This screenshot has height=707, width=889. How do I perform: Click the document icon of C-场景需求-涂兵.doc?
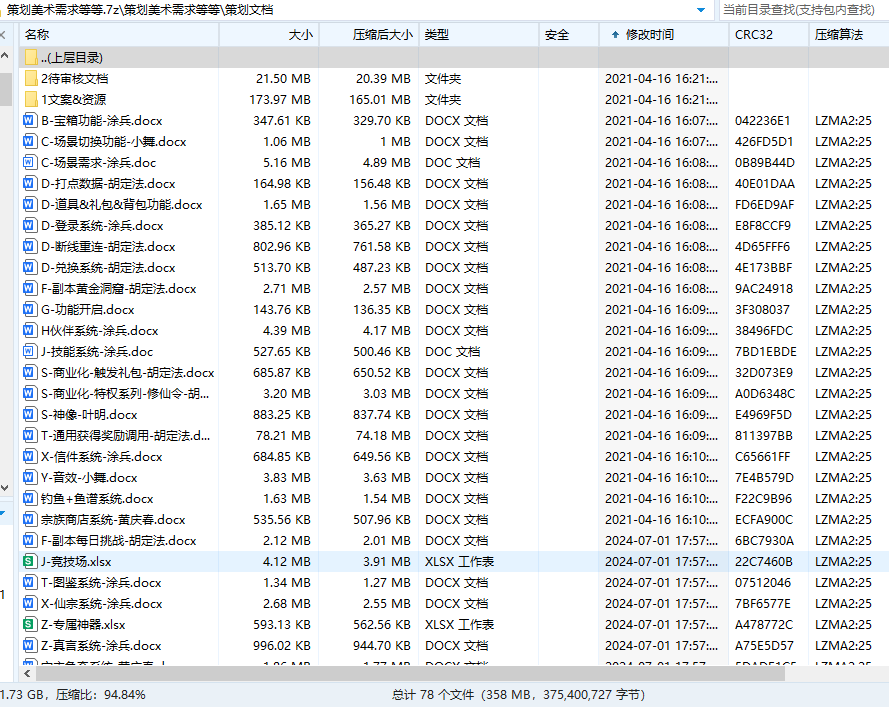tap(31, 162)
